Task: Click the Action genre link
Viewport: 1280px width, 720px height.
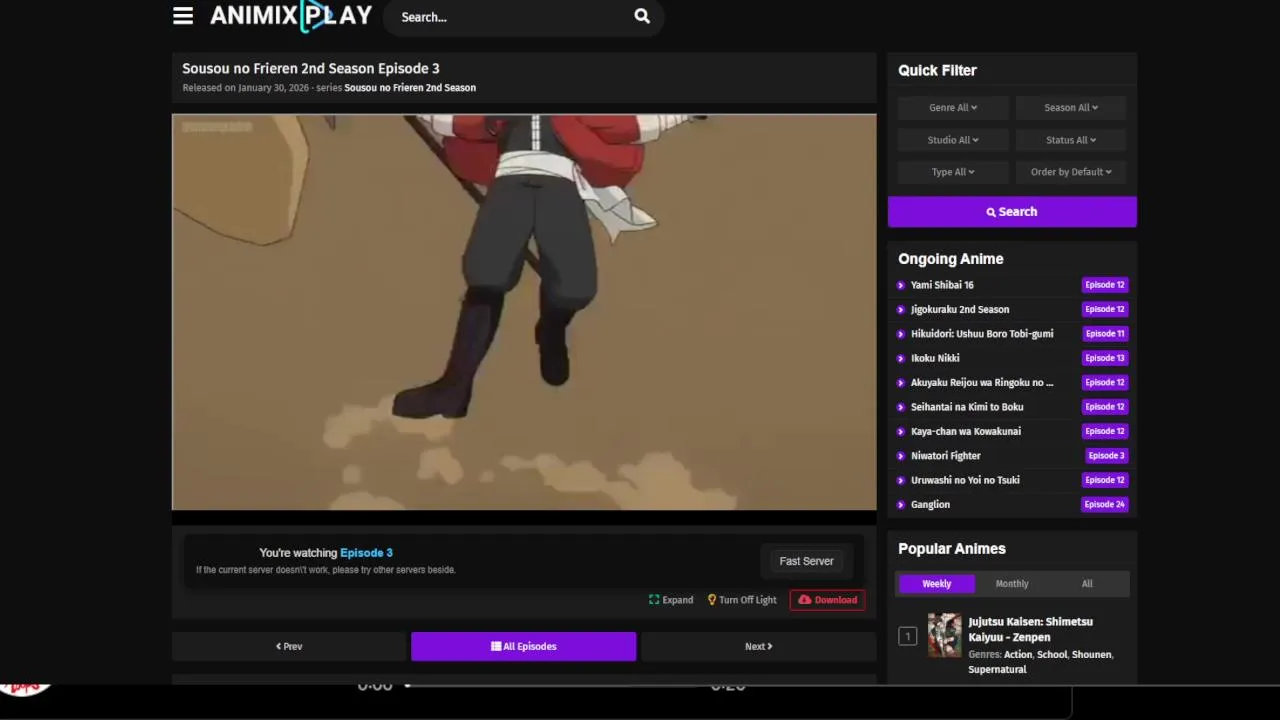Action: point(1018,655)
